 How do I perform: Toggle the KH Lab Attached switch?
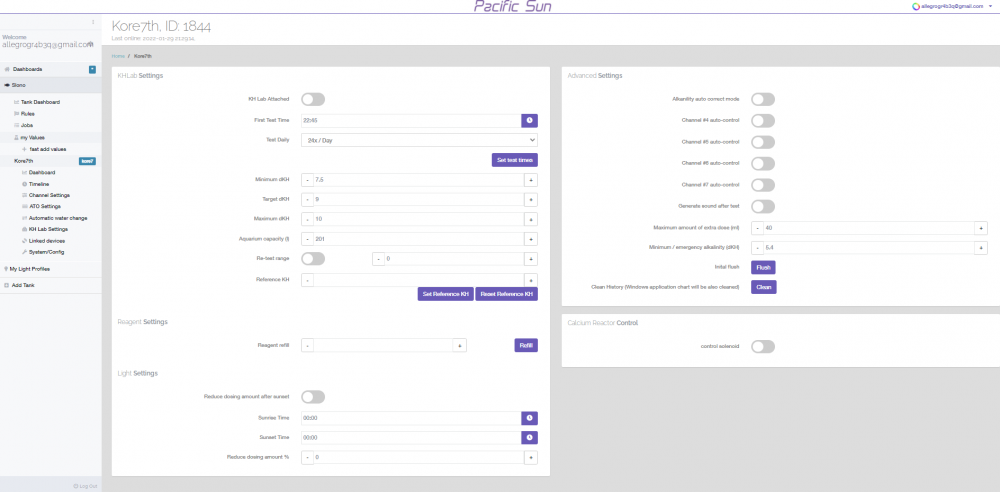point(313,99)
